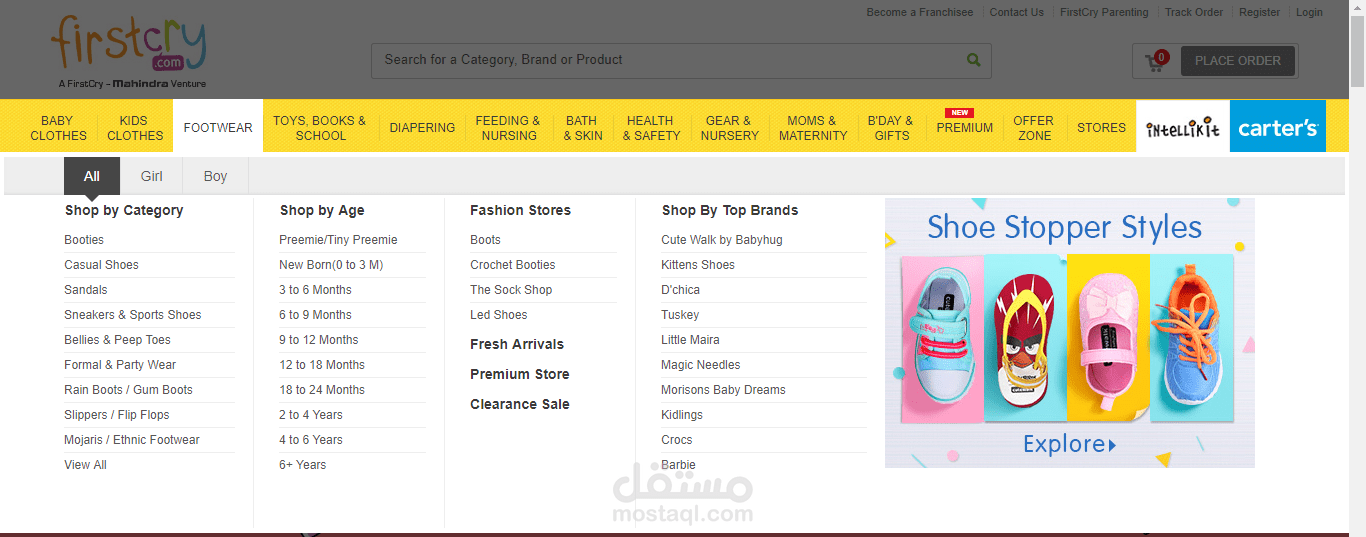Choose the Booties category

(84, 240)
